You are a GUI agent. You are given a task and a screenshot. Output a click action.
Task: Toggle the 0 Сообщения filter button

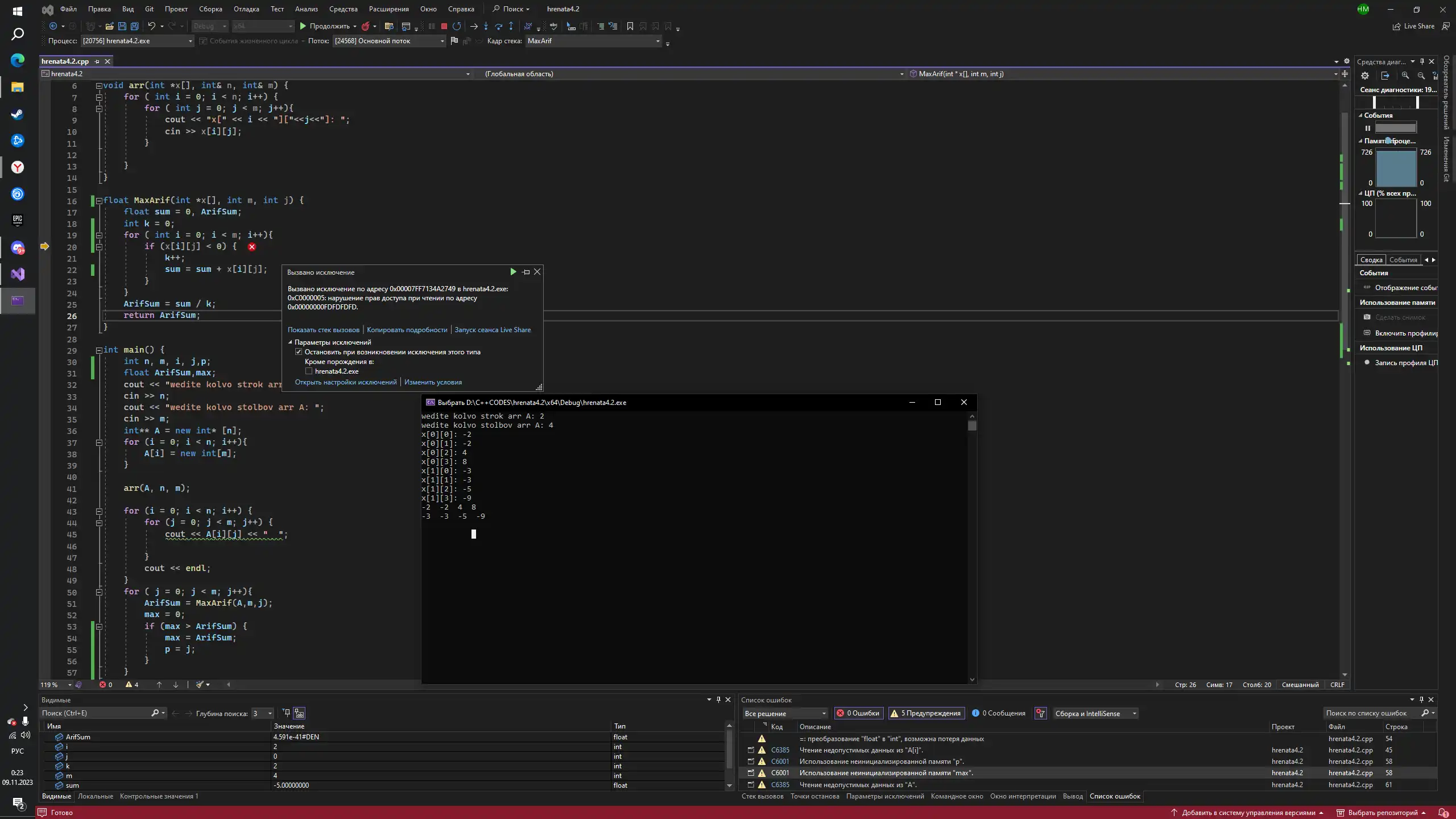pyautogui.click(x=999, y=713)
